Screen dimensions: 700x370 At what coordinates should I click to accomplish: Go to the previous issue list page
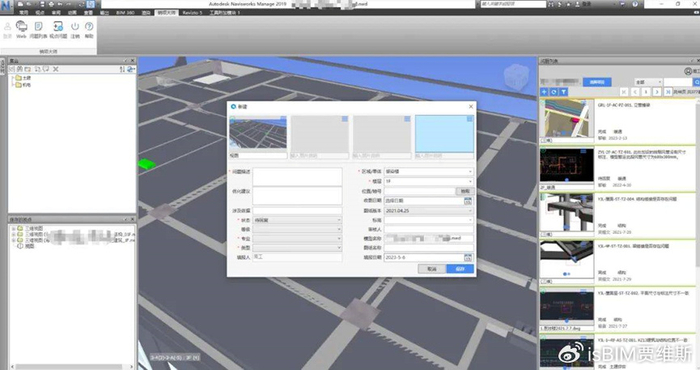point(635,92)
